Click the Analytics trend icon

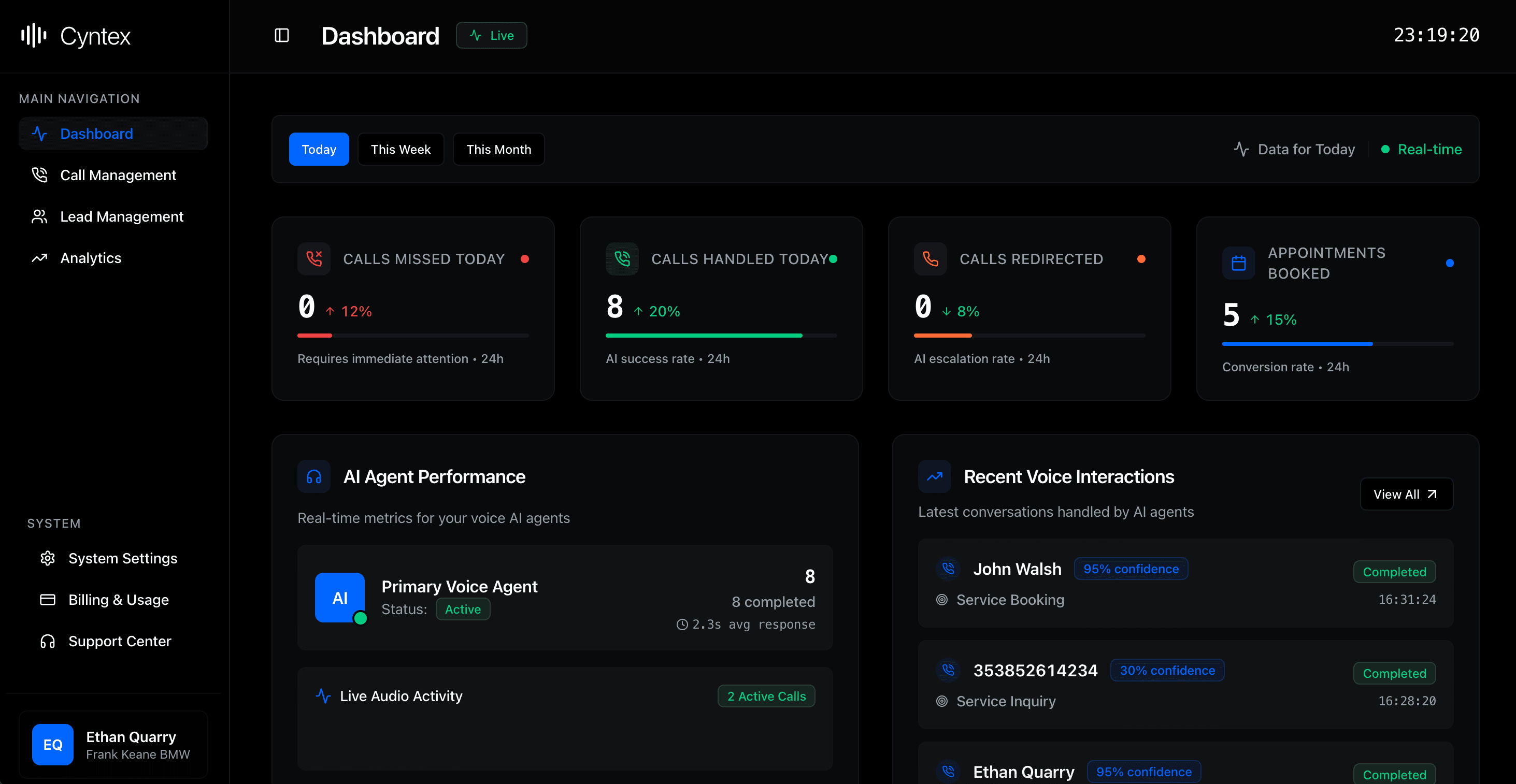pyautogui.click(x=39, y=257)
